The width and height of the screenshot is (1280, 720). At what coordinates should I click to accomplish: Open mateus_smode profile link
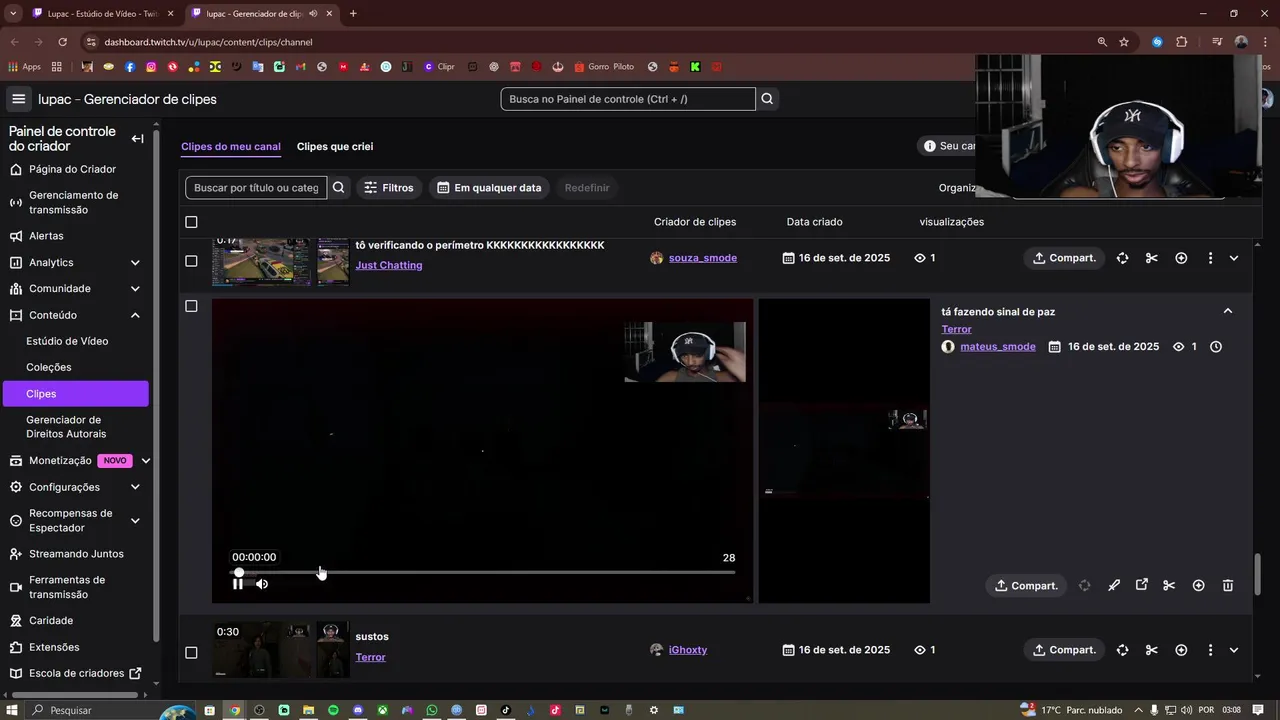(998, 347)
